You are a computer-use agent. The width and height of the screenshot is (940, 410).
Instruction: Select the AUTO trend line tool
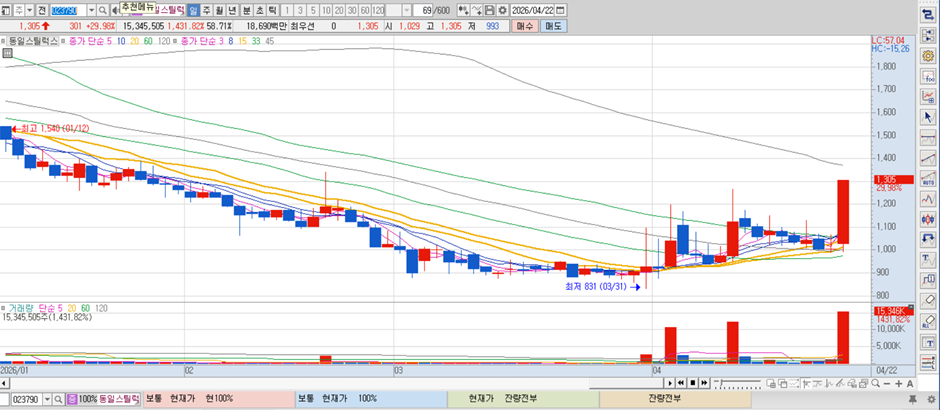[x=929, y=177]
